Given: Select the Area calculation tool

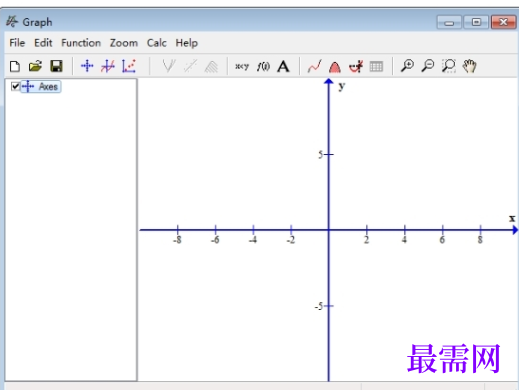Looking at the screenshot, I should pyautogui.click(x=335, y=67).
